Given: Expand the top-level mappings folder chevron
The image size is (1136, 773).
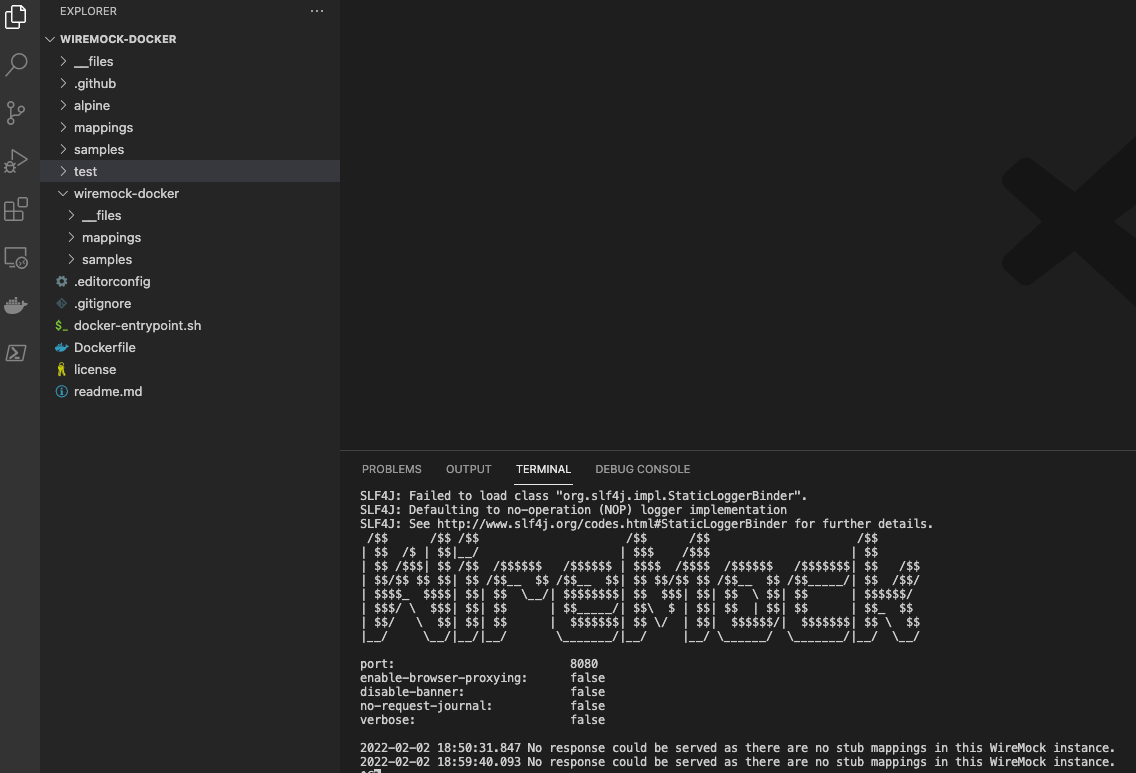Looking at the screenshot, I should point(63,127).
